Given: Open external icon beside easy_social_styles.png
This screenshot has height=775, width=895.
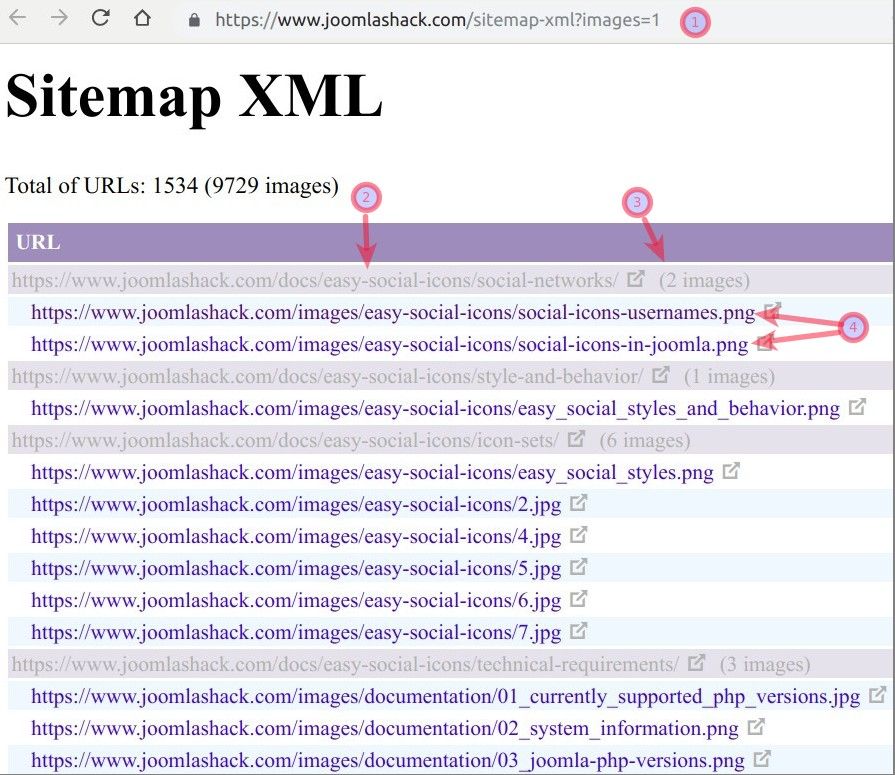Looking at the screenshot, I should point(731,471).
